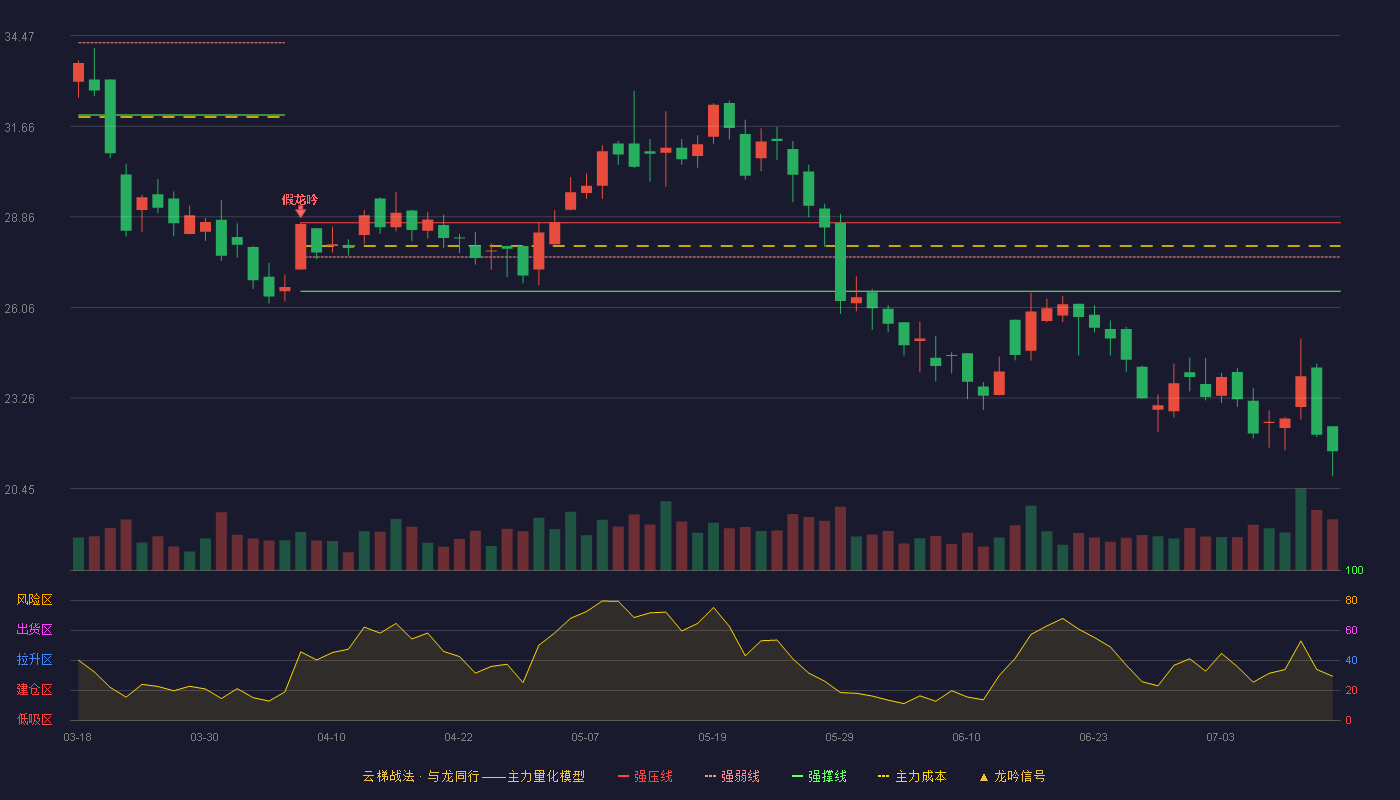Screen dimensions: 1400x800
Task: Toggle the 强压线 legend item
Action: click(645, 776)
